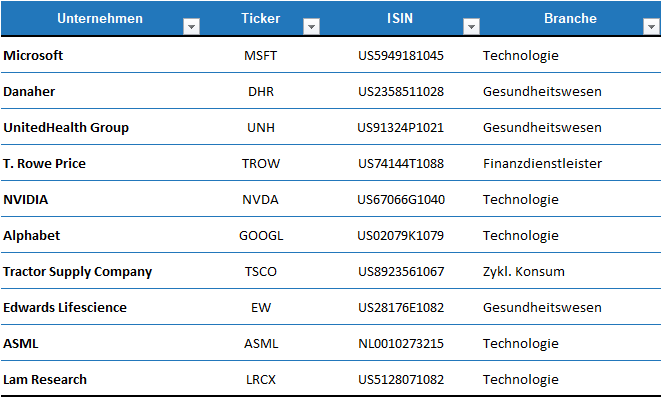This screenshot has width=661, height=397.
Task: Select the Tractor Supply Company cell
Action: [x=100, y=271]
